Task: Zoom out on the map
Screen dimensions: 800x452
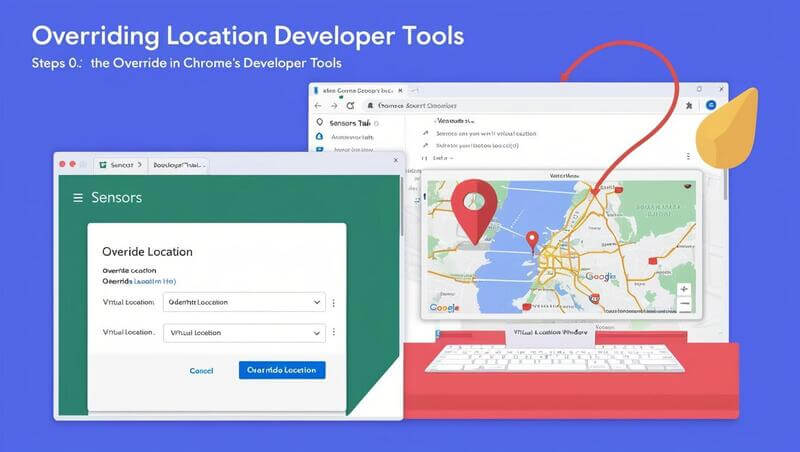Action: (684, 304)
